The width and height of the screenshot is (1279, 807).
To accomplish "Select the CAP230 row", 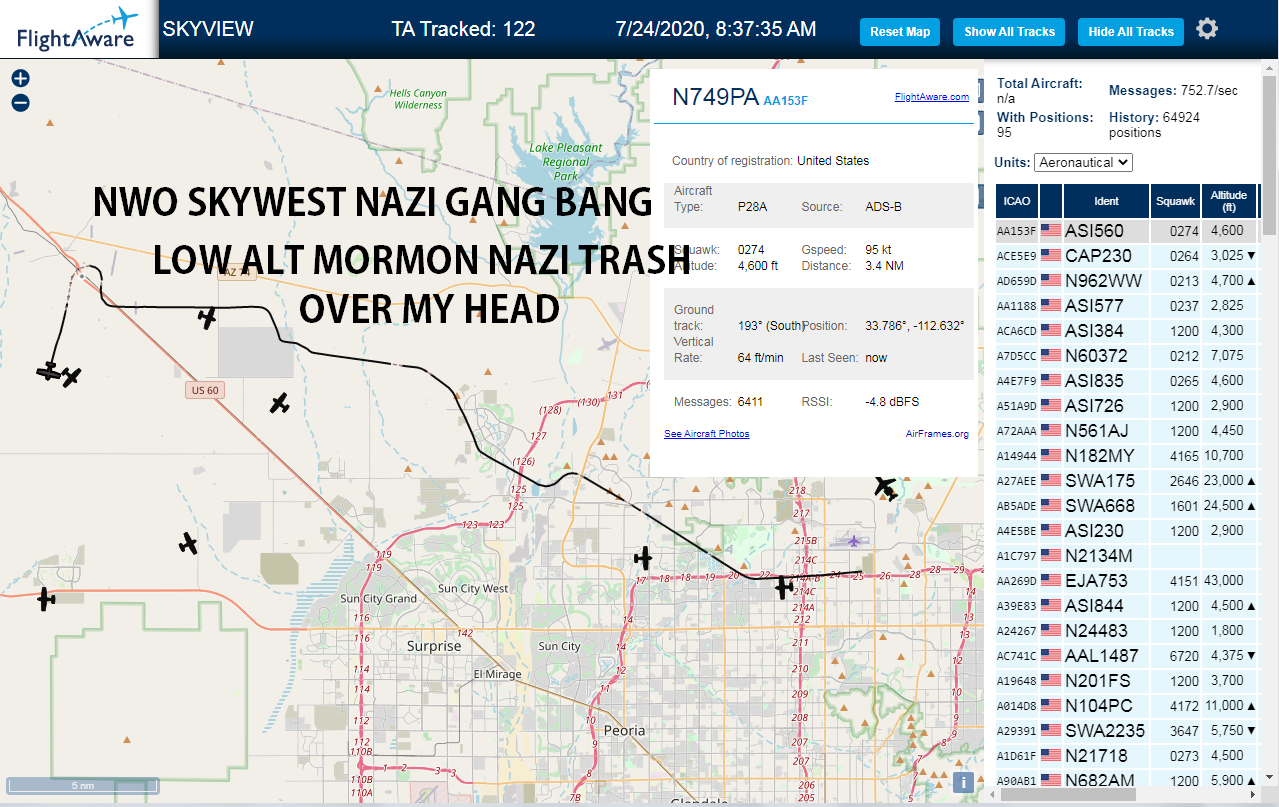I will (x=1127, y=256).
